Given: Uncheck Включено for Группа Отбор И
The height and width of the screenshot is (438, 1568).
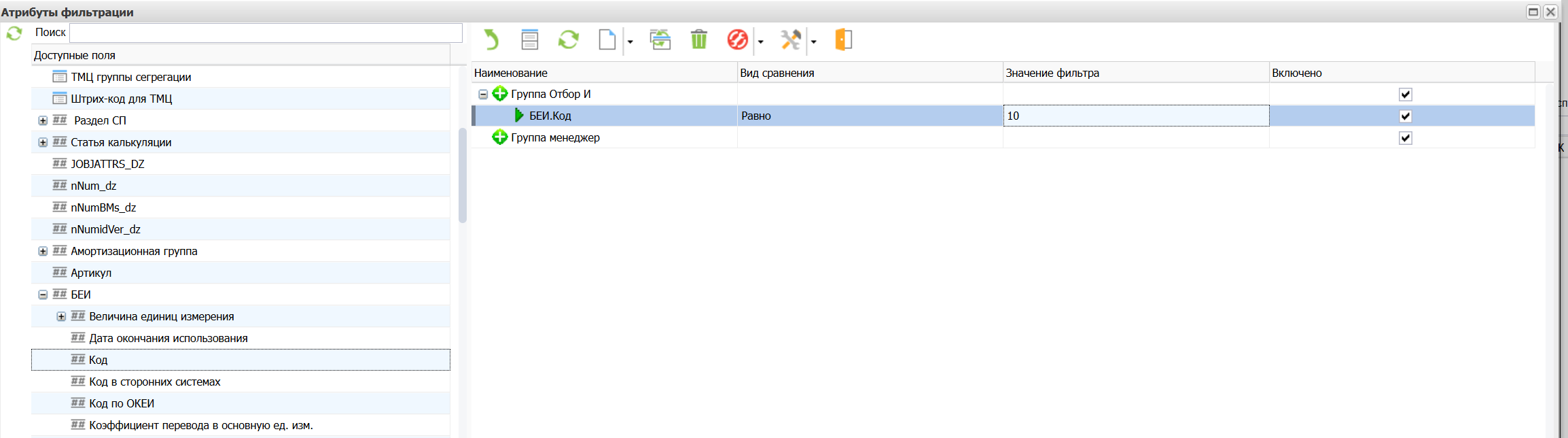Looking at the screenshot, I should coord(1405,95).
